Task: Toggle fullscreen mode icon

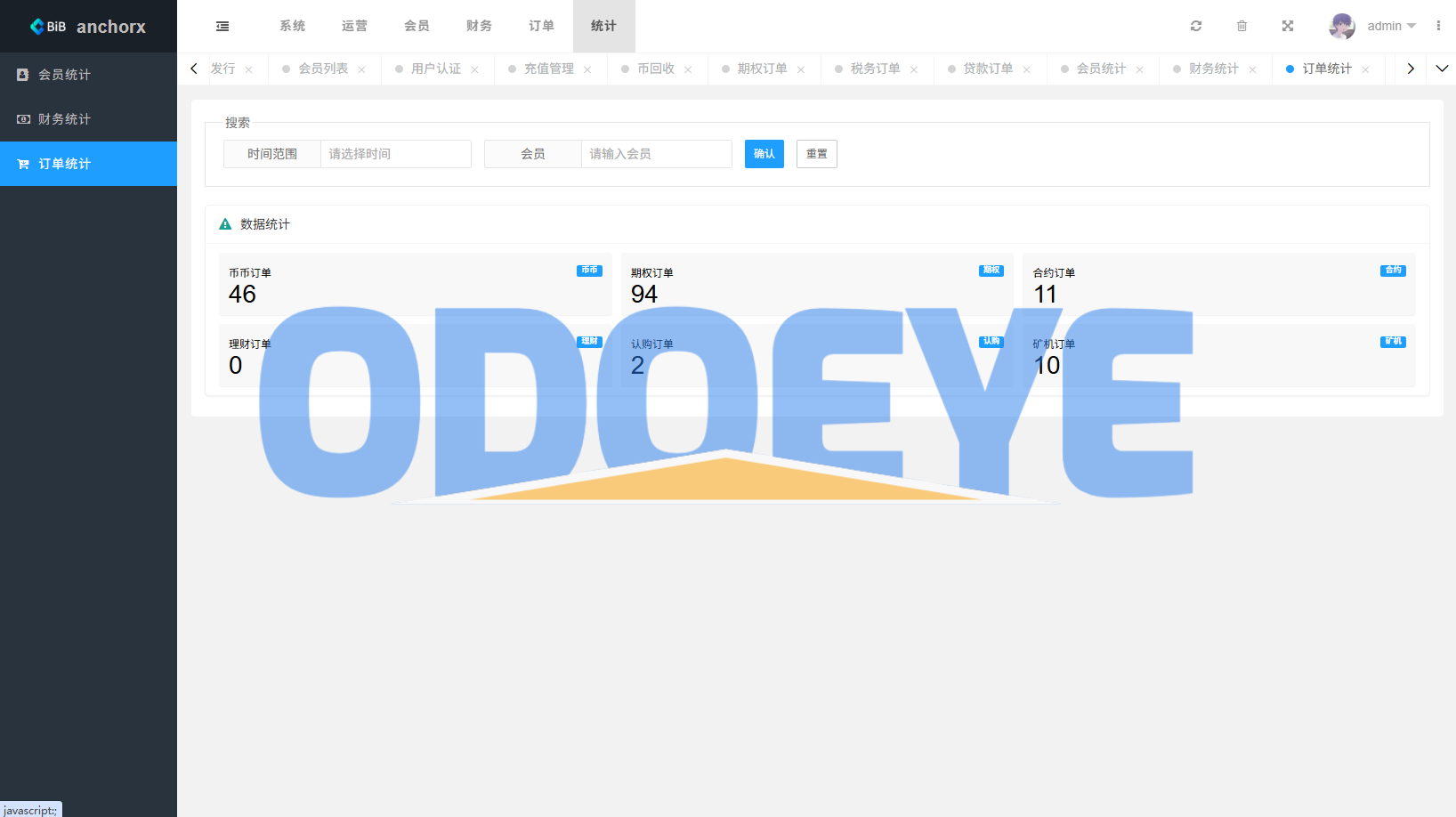Action: tap(1287, 27)
